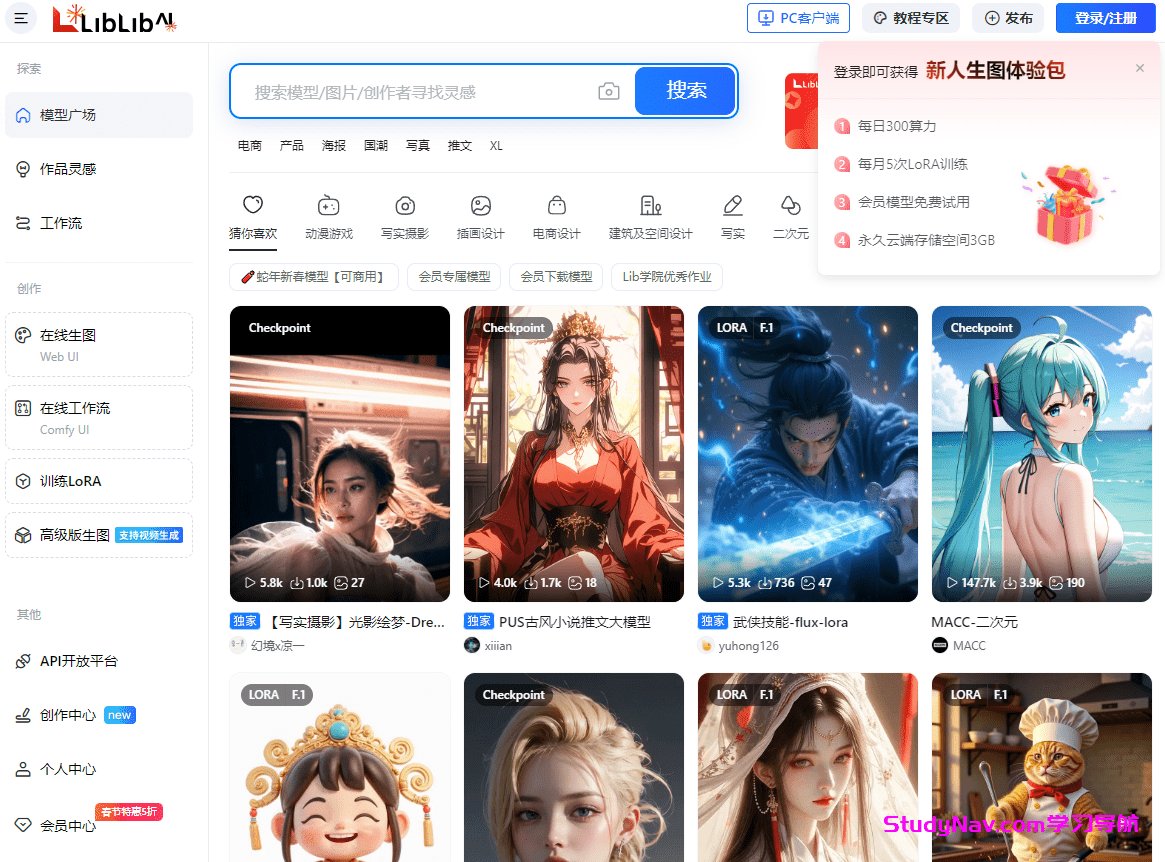Viewport: 1165px width, 862px height.
Task: Select the 电商设计 shopping bag icon
Action: click(557, 206)
